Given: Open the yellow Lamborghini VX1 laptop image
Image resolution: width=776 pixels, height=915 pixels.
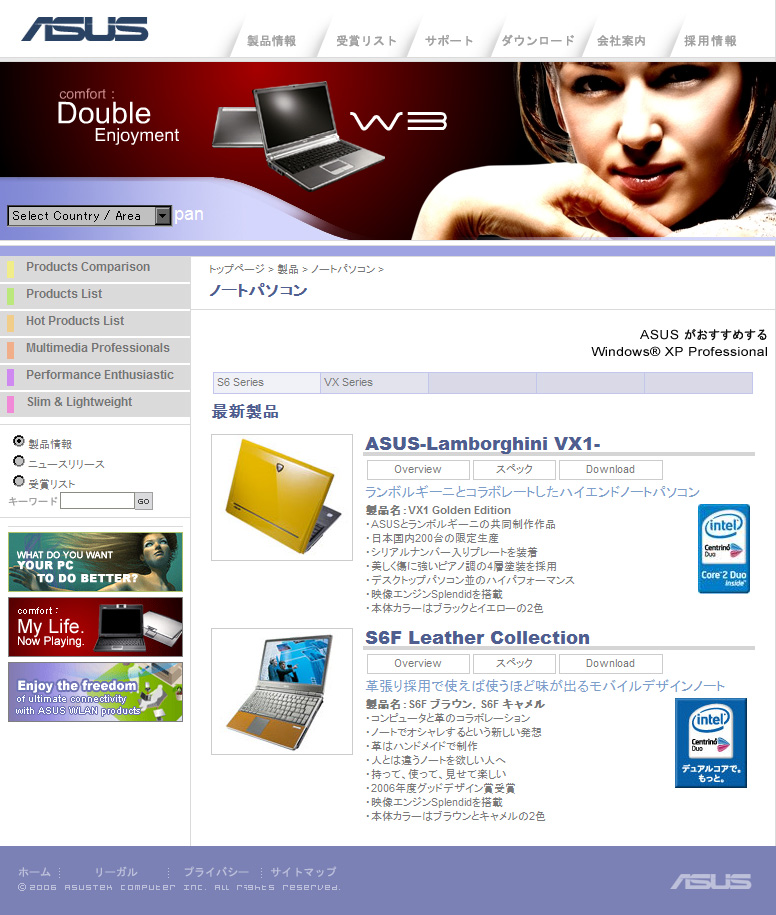Looking at the screenshot, I should point(281,497).
